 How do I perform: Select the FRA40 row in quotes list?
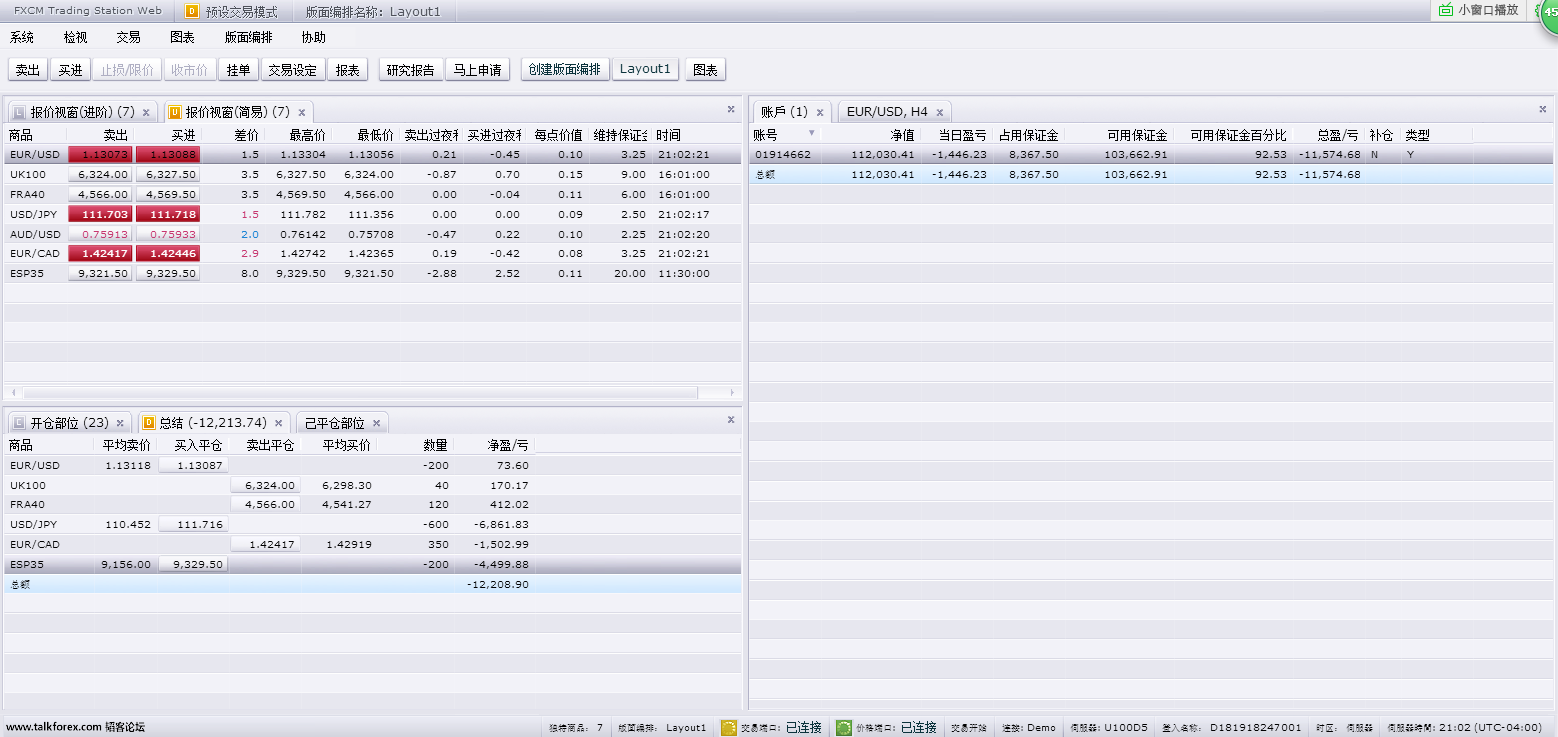373,194
